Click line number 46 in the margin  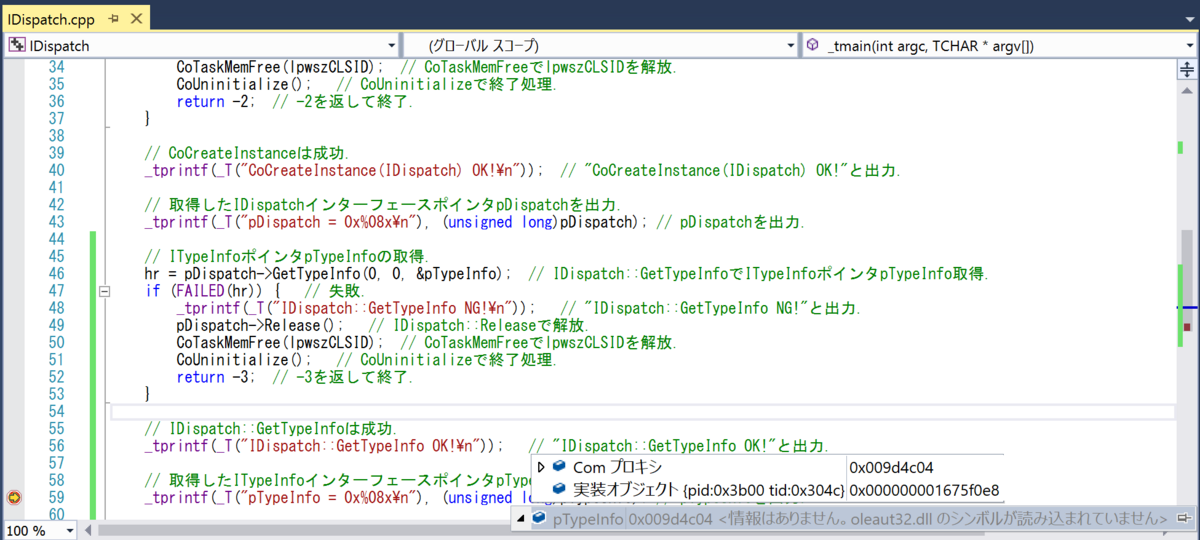point(56,274)
